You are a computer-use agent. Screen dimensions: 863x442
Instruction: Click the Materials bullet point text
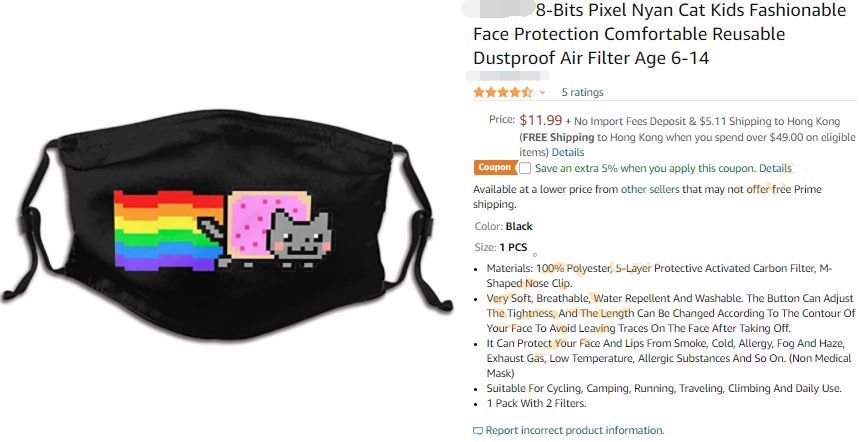[659, 276]
